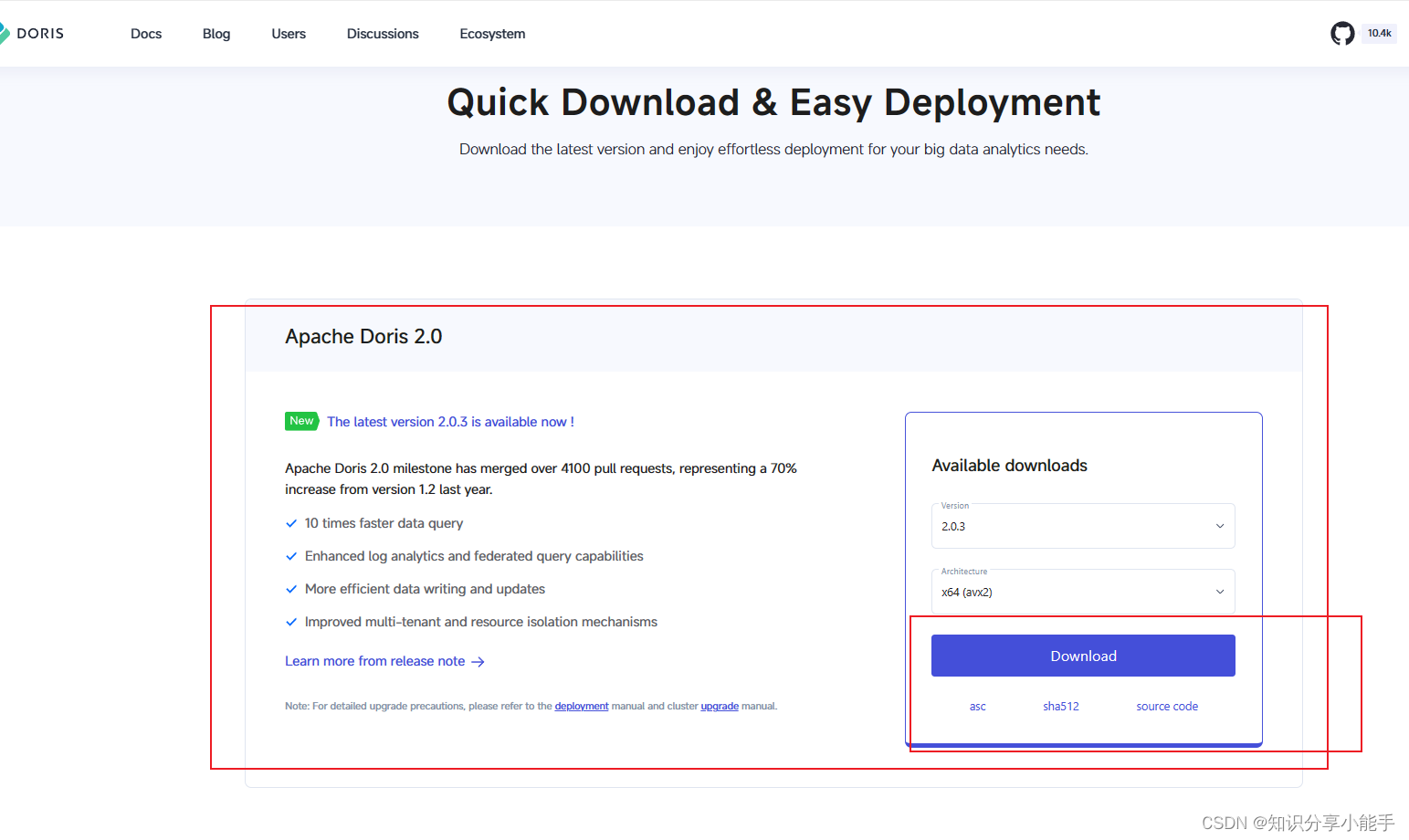Image resolution: width=1409 pixels, height=840 pixels.
Task: Click 'Enhanced log analytics' feature text
Action: (474, 556)
